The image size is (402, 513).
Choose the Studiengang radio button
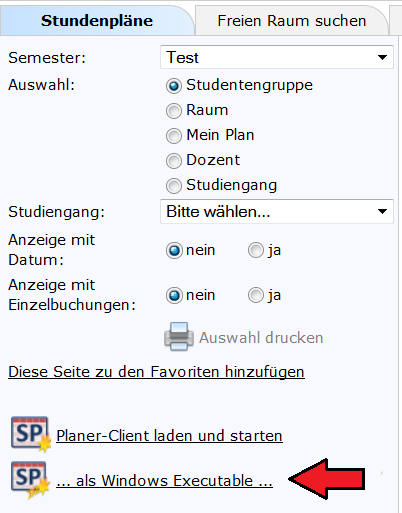(174, 186)
